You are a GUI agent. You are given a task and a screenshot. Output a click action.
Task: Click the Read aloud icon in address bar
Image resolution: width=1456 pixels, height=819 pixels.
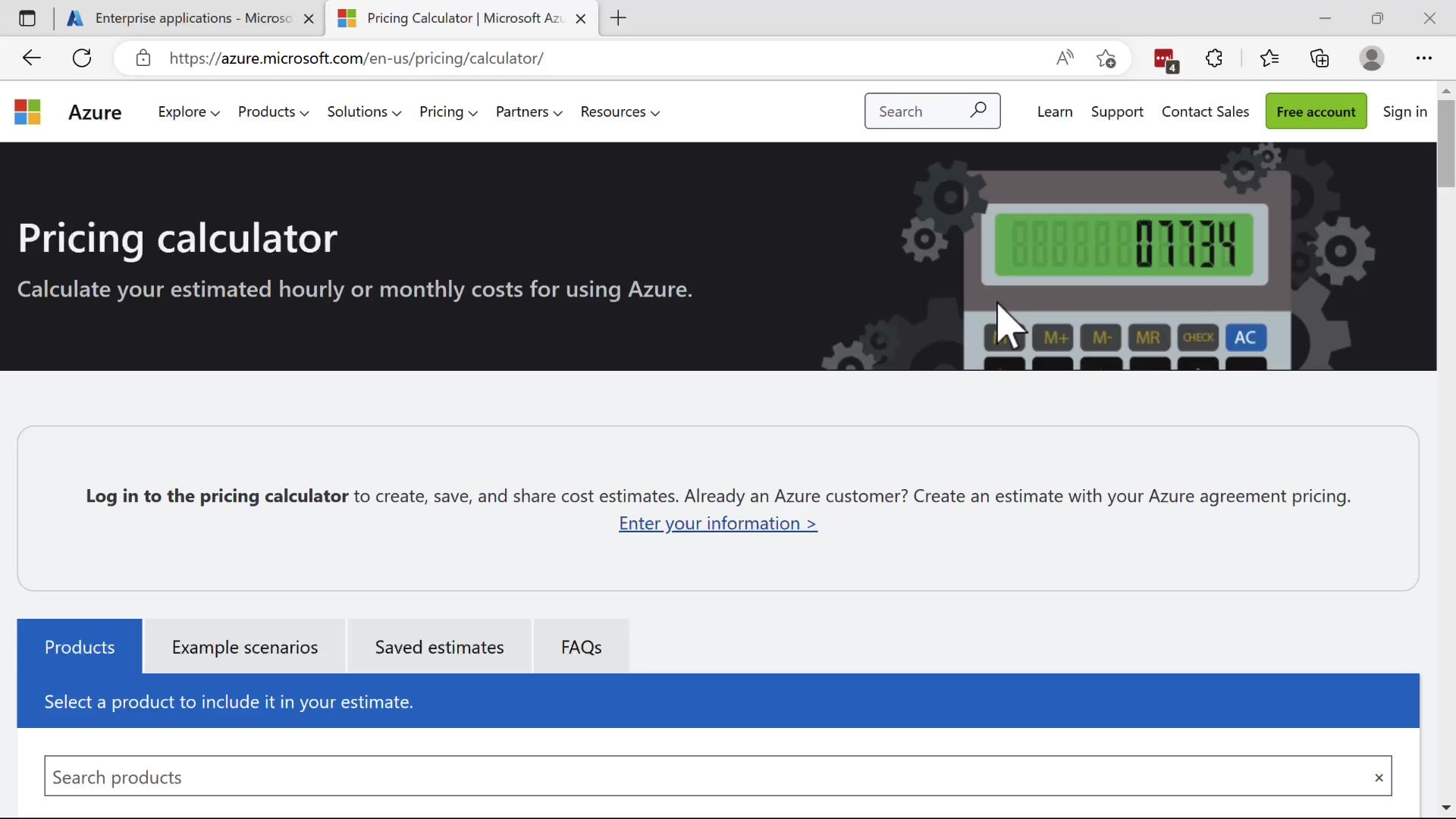[x=1065, y=58]
